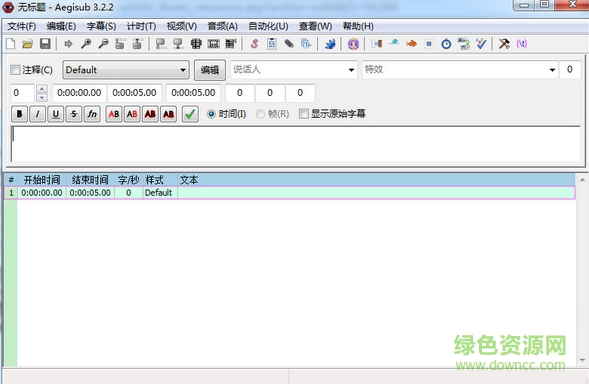The image size is (589, 384).
Task: Open the Spell Checker icon
Action: tap(481, 44)
